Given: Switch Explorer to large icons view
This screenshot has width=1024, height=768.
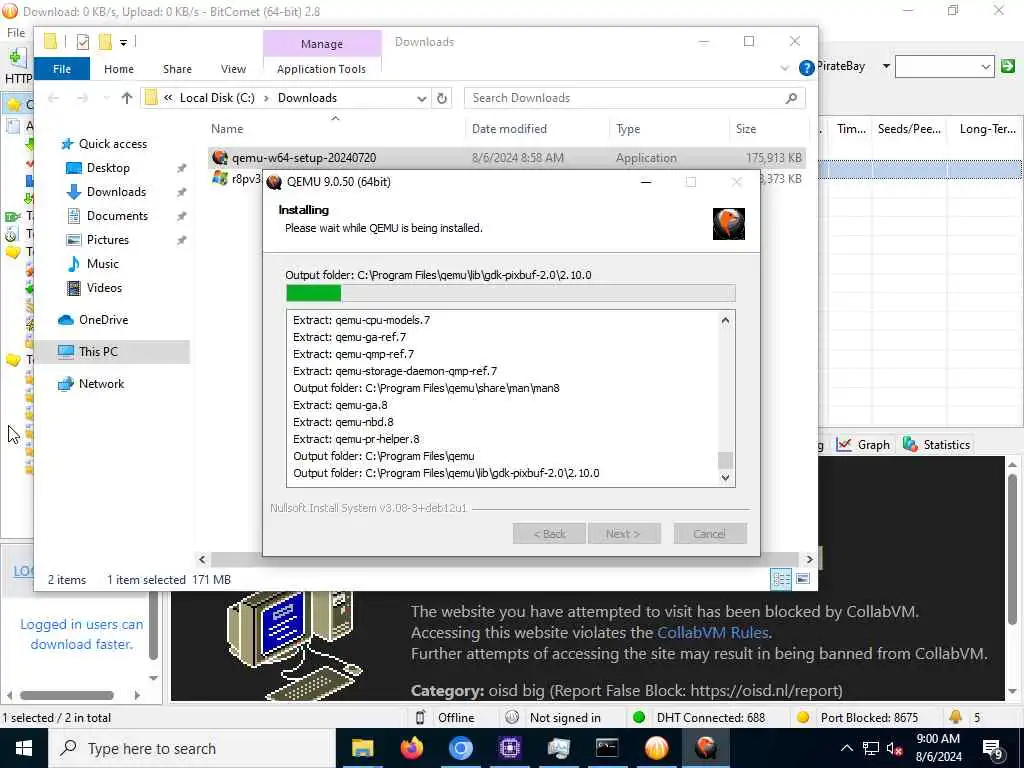Looking at the screenshot, I should coord(803,579).
